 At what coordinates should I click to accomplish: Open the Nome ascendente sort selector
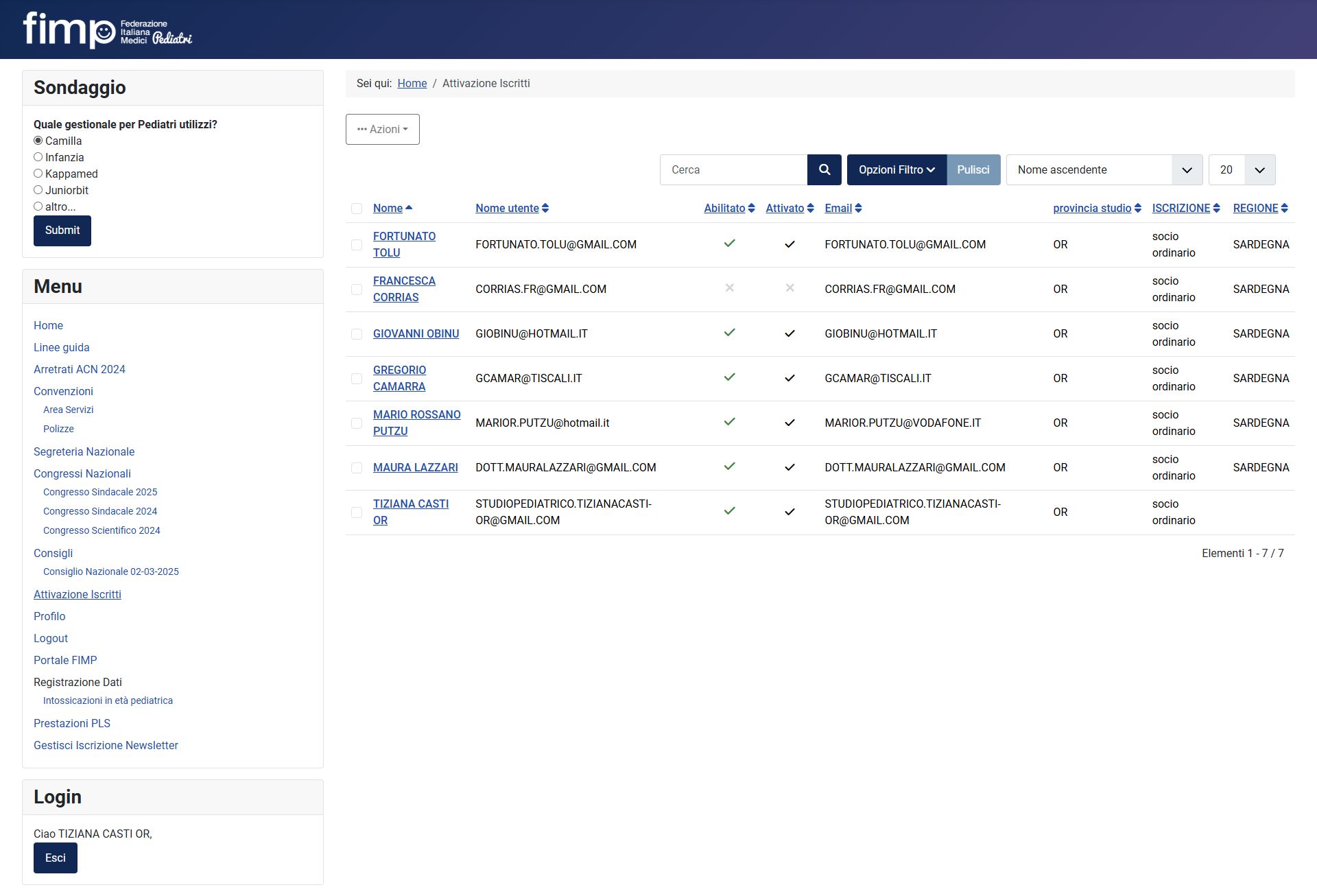pos(1104,169)
